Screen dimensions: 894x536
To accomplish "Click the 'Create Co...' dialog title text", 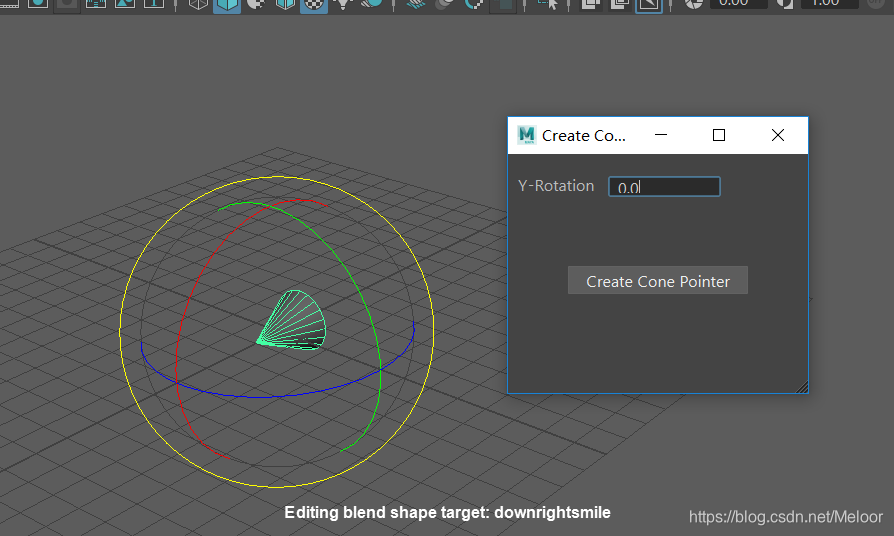I will tap(583, 136).
